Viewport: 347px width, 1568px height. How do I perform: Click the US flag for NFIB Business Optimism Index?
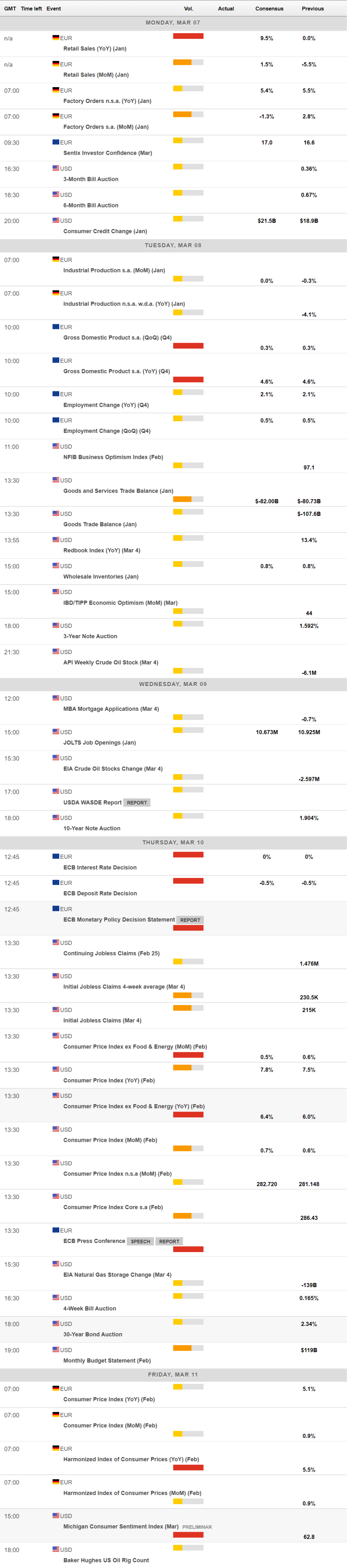coord(55,446)
